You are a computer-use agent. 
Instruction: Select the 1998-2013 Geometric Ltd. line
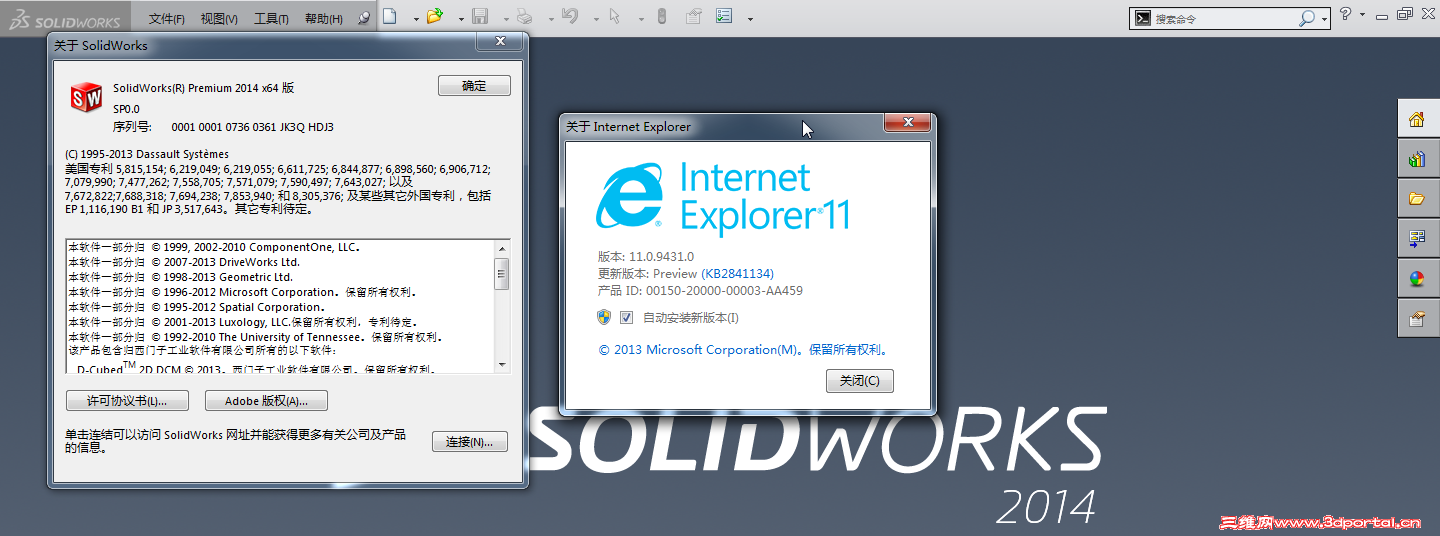180,277
